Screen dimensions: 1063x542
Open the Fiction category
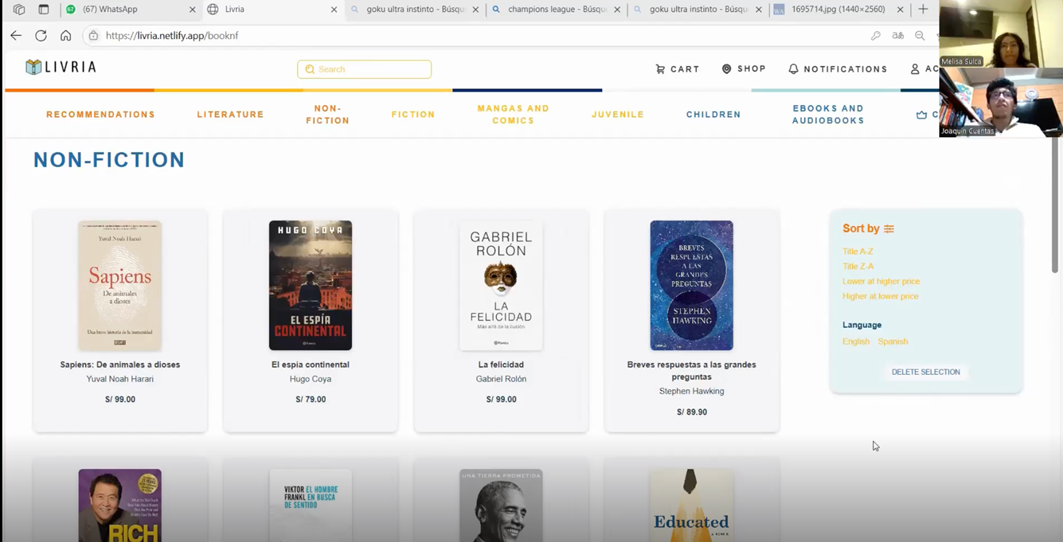pyautogui.click(x=413, y=115)
